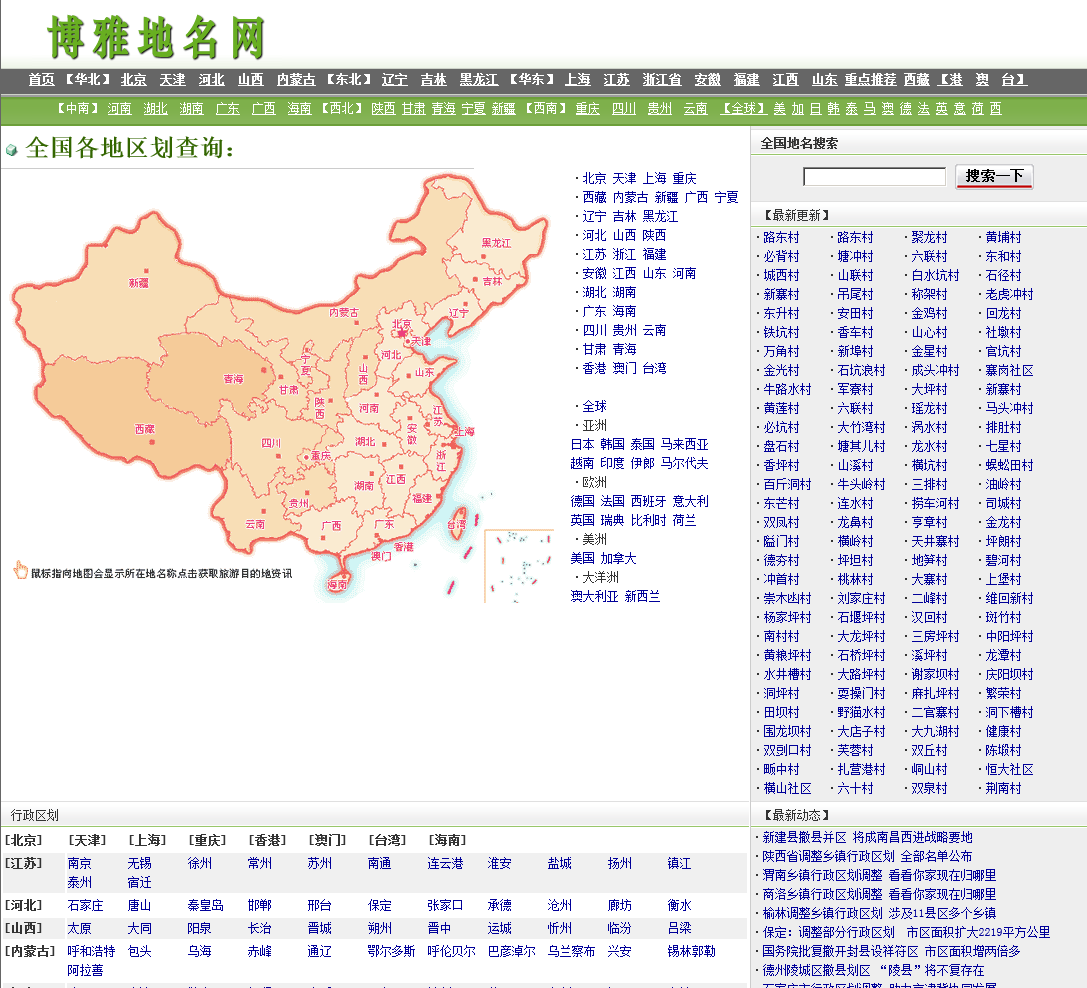Open news 德州陵城区撤县划区

(x=873, y=970)
